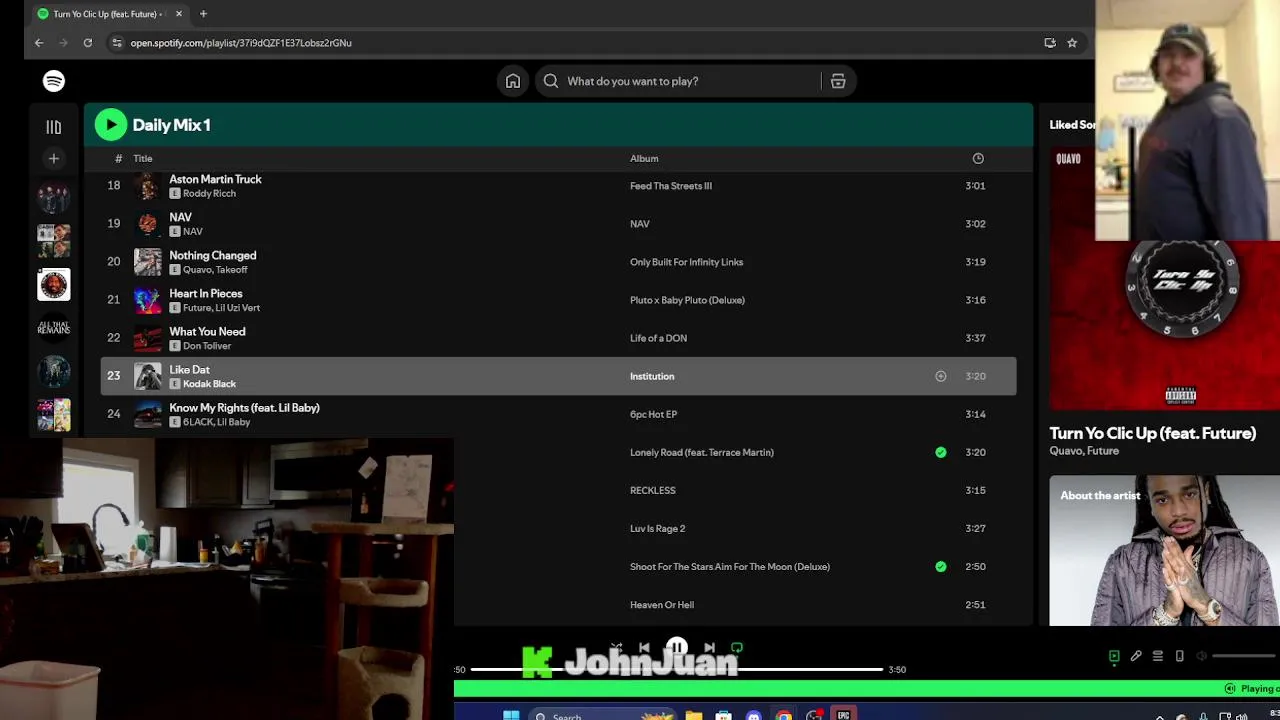Pause the current track
The image size is (1280, 720).
677,648
